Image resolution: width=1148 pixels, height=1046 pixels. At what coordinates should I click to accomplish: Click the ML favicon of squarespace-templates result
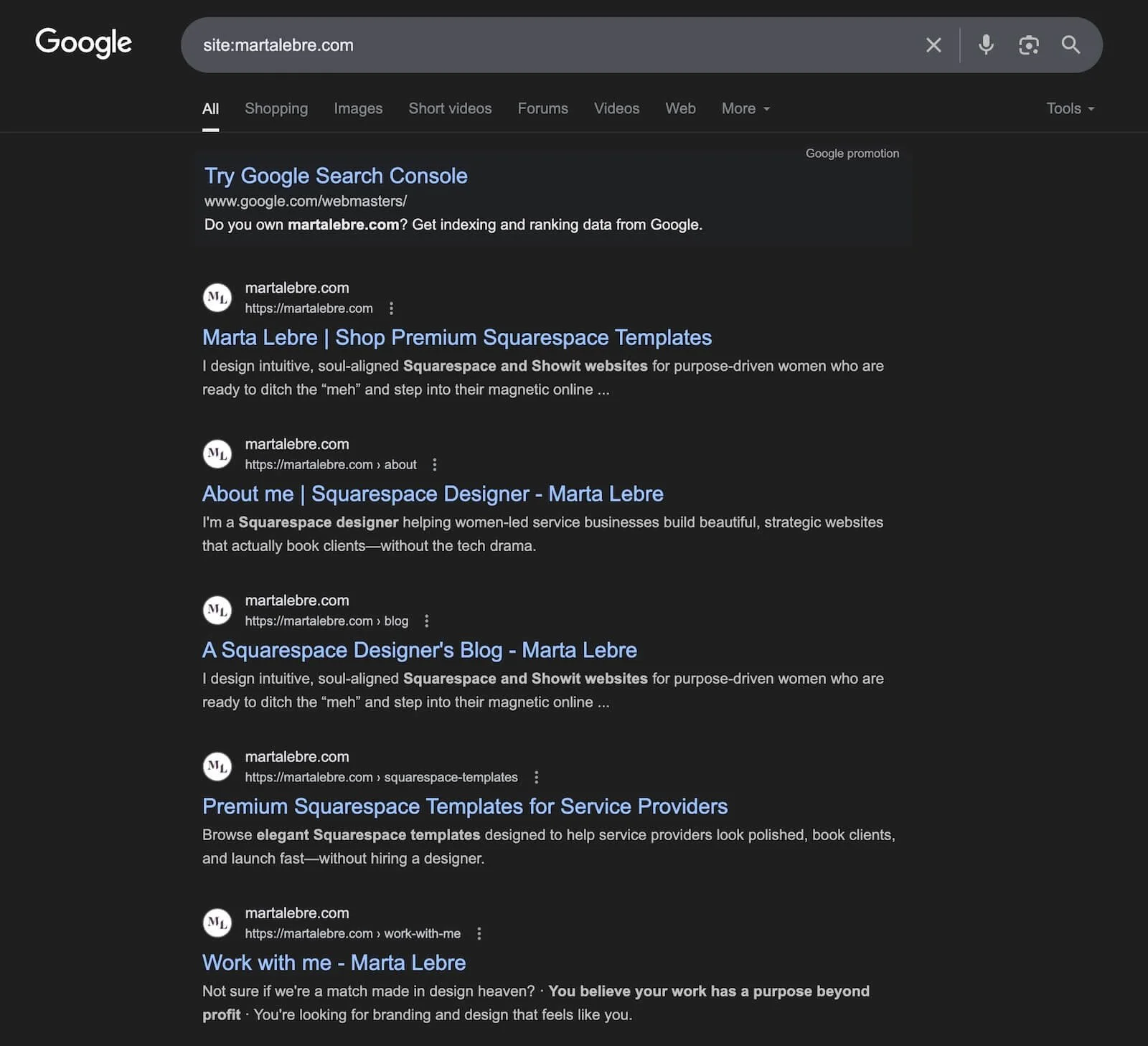click(217, 767)
